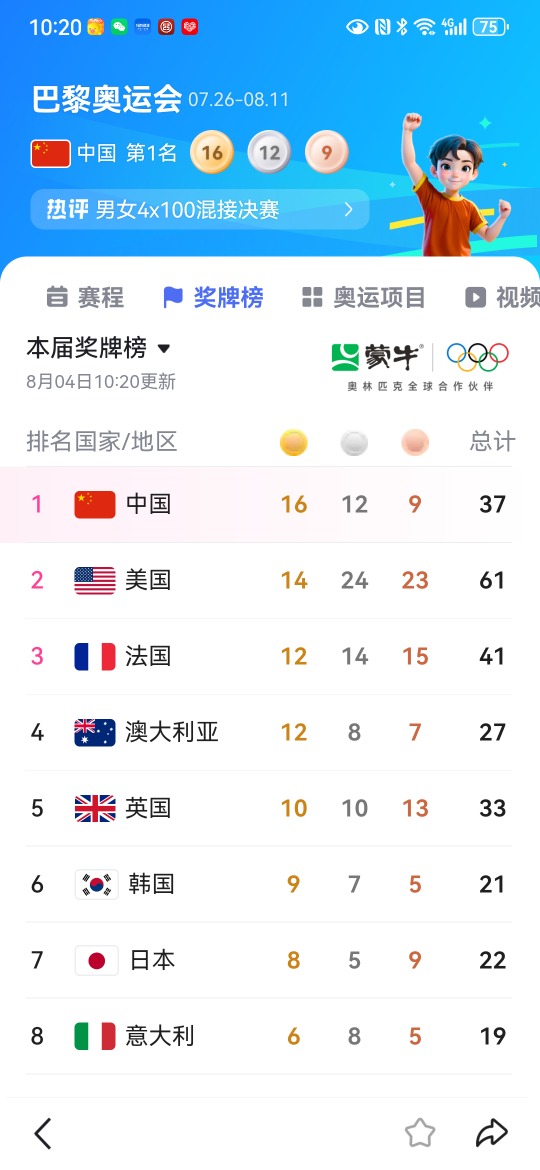Viewport: 540px width, 1170px height.
Task: Open the 热评 男女4x100混接决赛 chevron
Action: [x=348, y=210]
